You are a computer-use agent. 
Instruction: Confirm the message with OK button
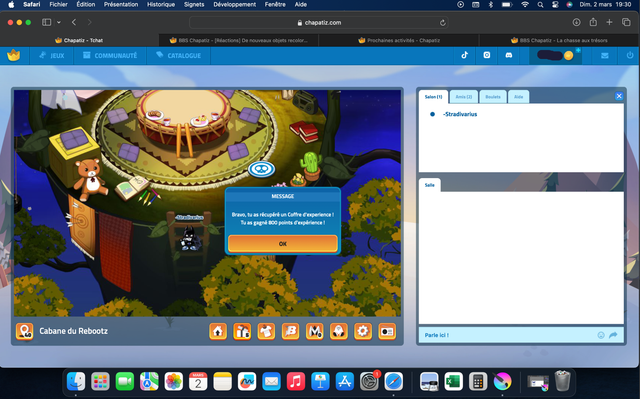[283, 244]
